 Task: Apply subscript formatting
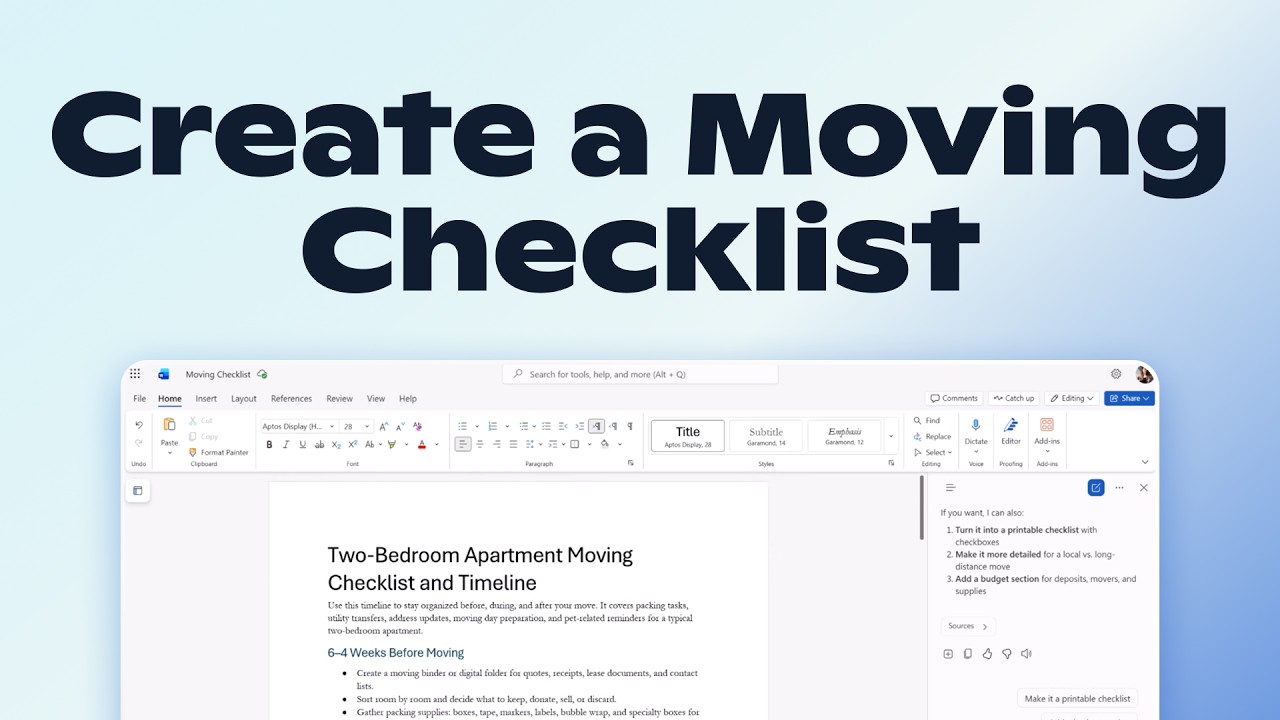tap(336, 445)
